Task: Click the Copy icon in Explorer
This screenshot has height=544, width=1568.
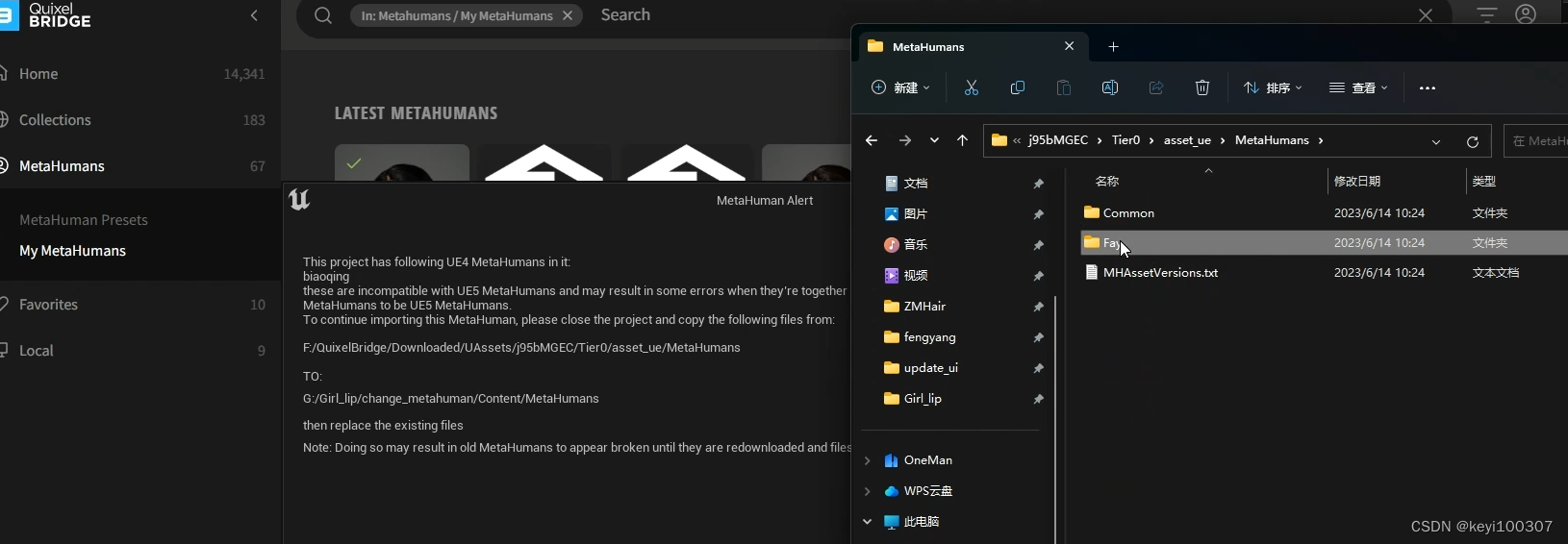Action: (x=1018, y=87)
